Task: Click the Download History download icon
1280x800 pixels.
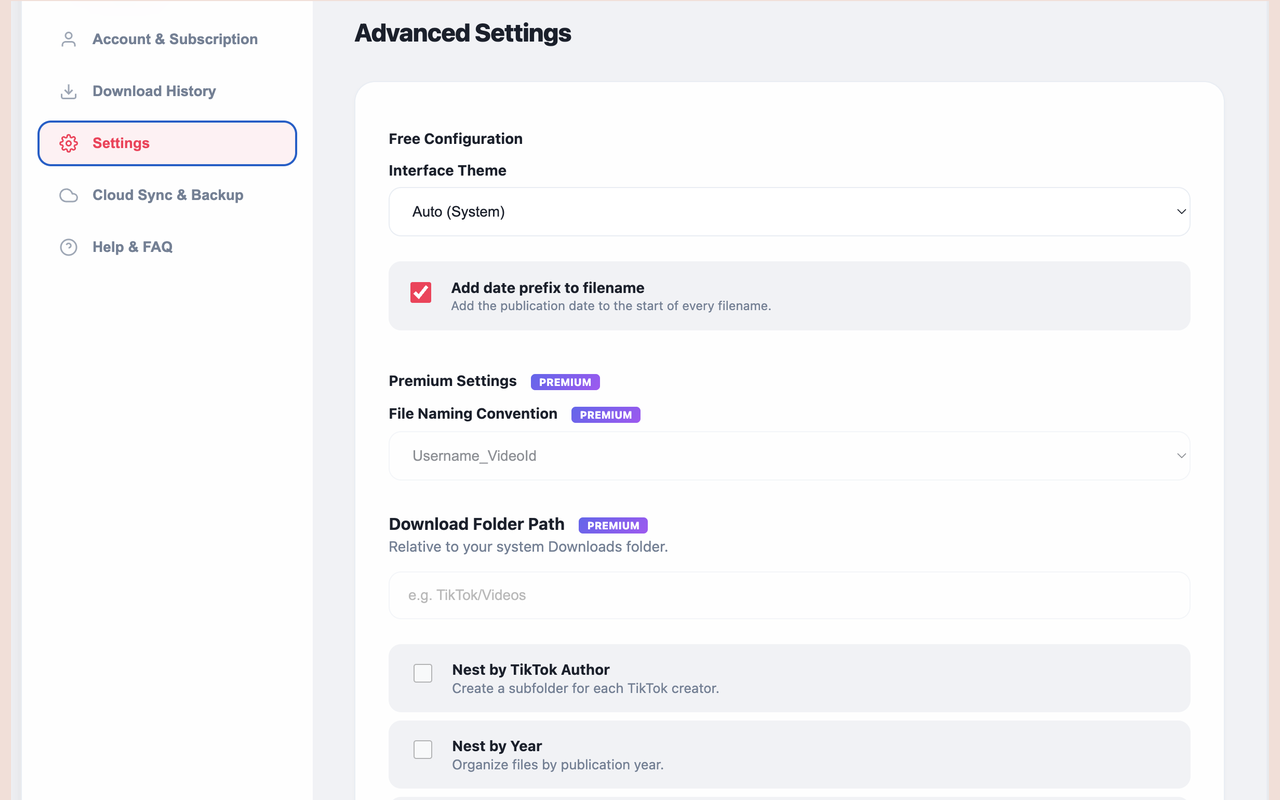Action: [68, 91]
